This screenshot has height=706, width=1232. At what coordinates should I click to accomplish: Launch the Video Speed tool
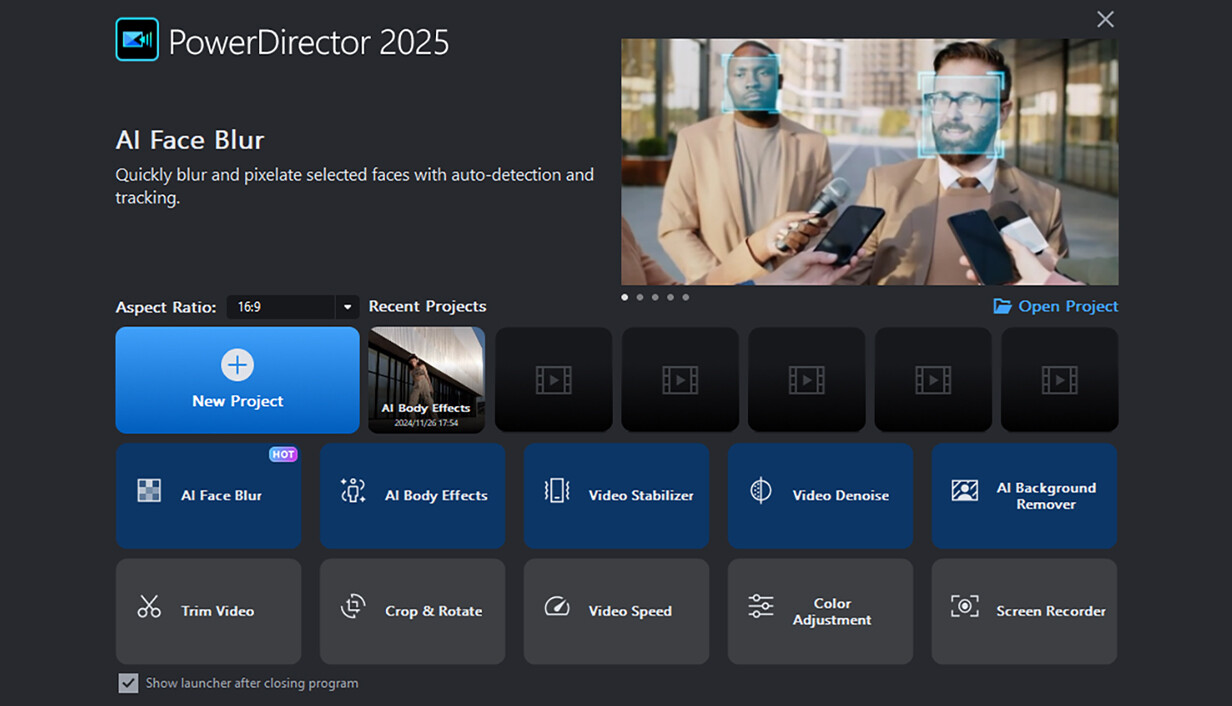coord(616,611)
